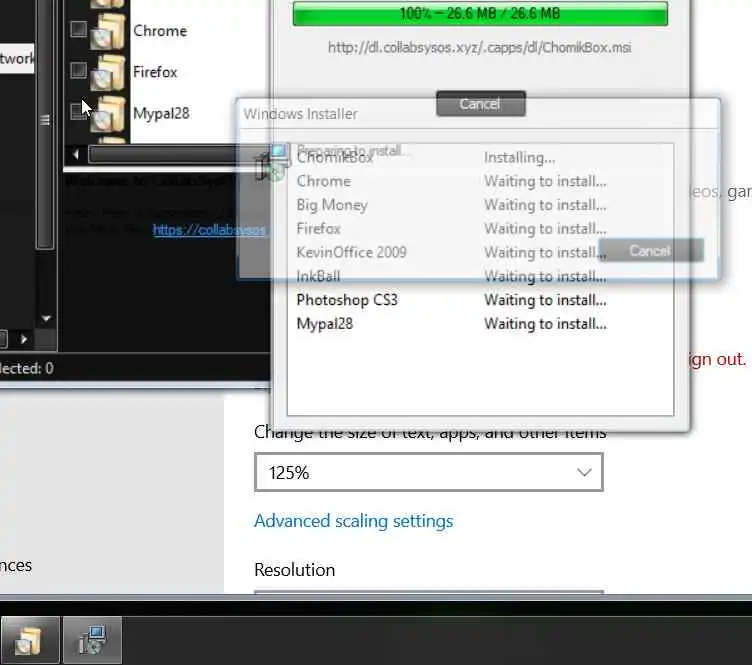
Task: Open the collabsysos hyperlink
Action: coord(209,230)
